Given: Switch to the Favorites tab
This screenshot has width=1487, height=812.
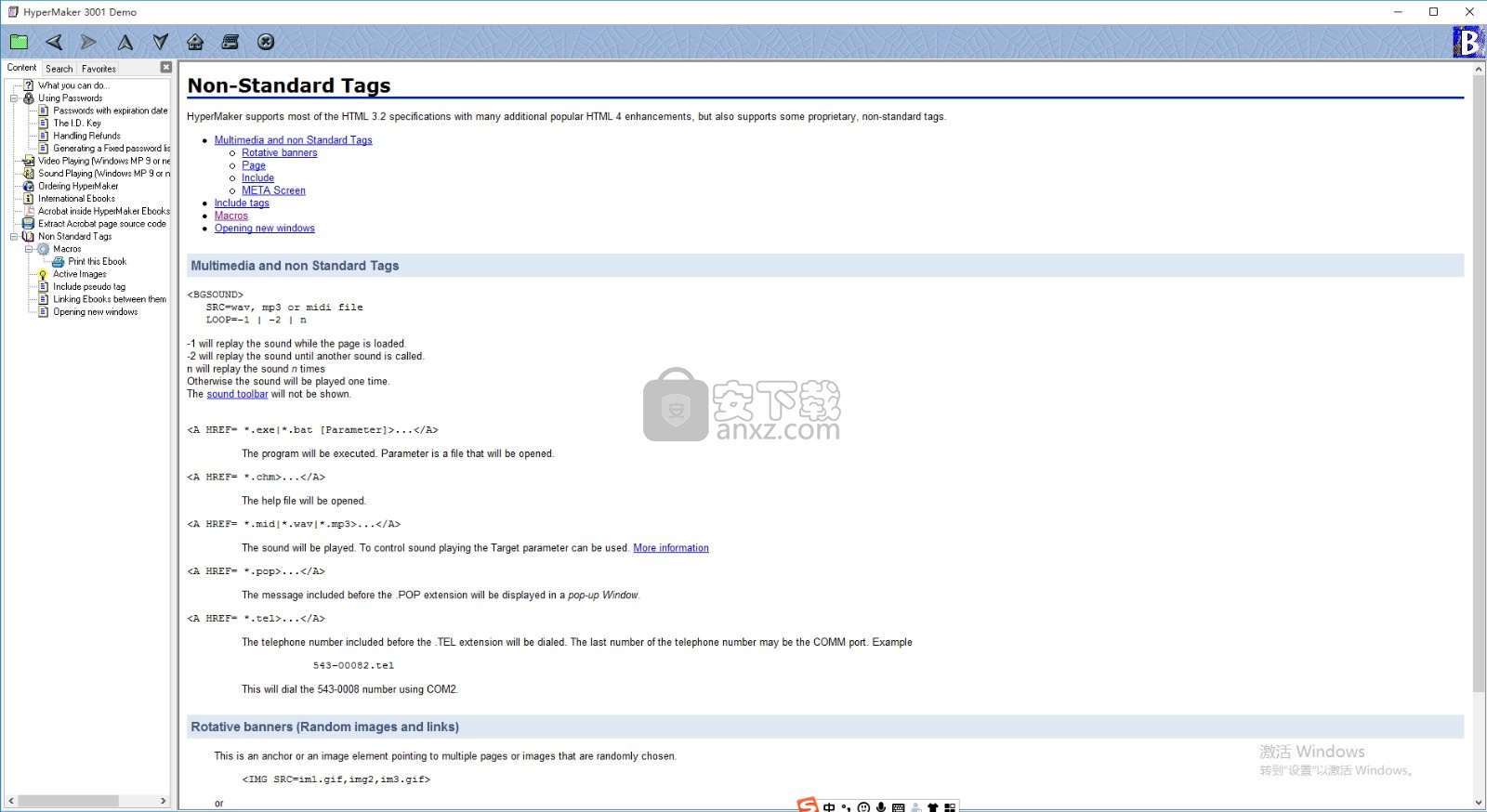Looking at the screenshot, I should [x=99, y=69].
